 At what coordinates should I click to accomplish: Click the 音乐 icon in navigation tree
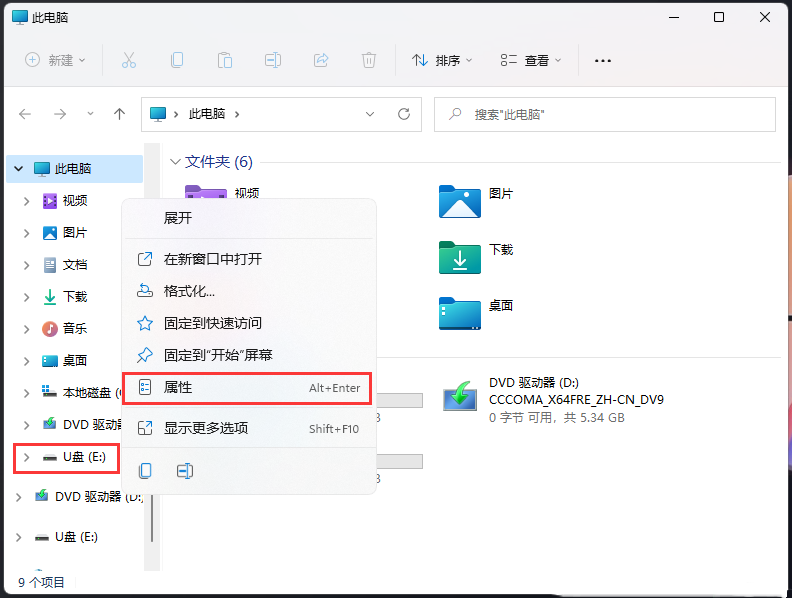click(x=50, y=329)
